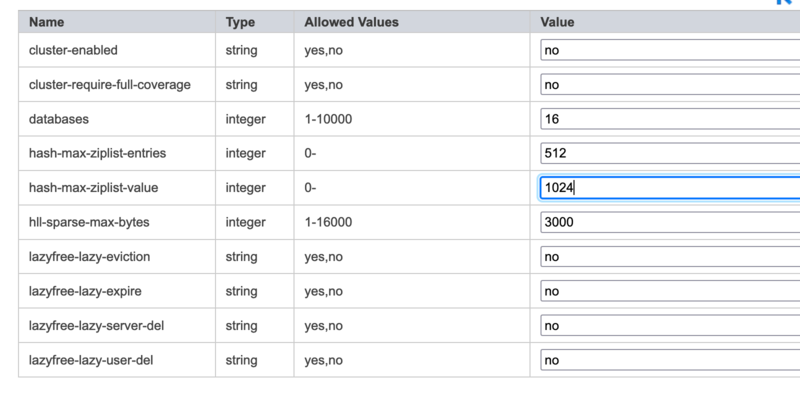This screenshot has height=400, width=800.
Task: Select the Allowed Values column header
Action: coord(352,22)
